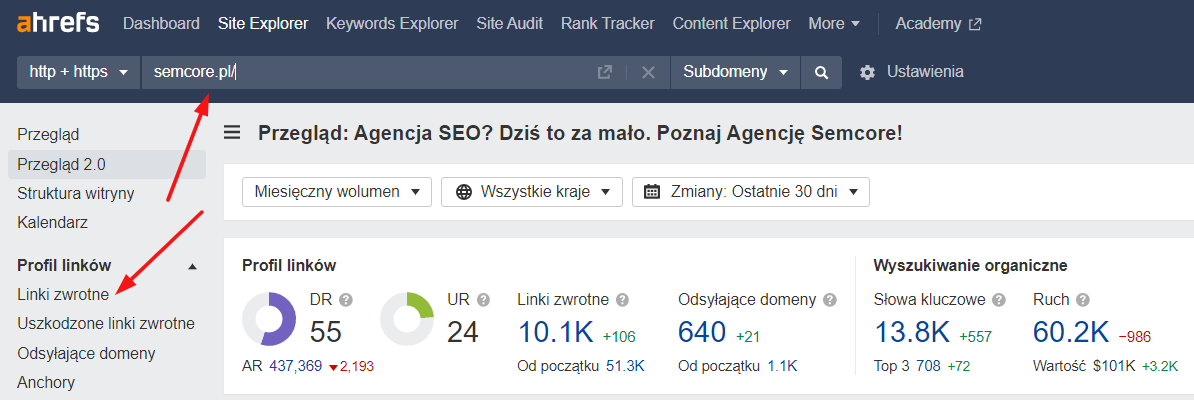Image resolution: width=1194 pixels, height=400 pixels.
Task: Click the 10.1K backlinks value
Action: (555, 333)
